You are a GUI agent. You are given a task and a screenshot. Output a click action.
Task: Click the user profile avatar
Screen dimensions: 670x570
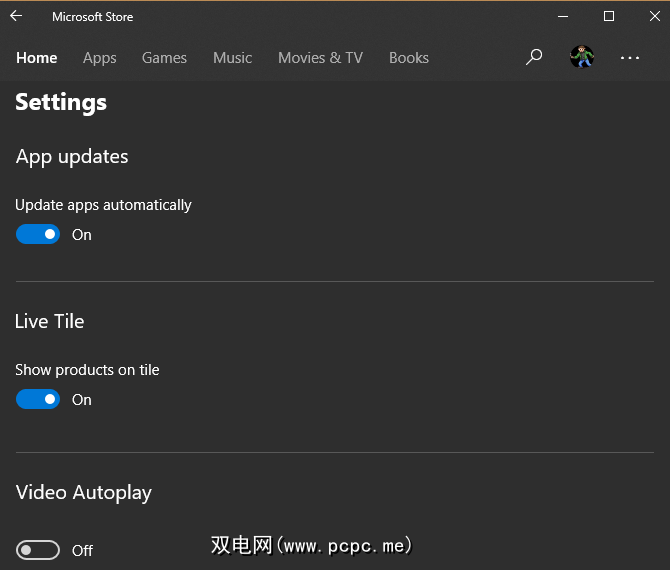[x=582, y=57]
